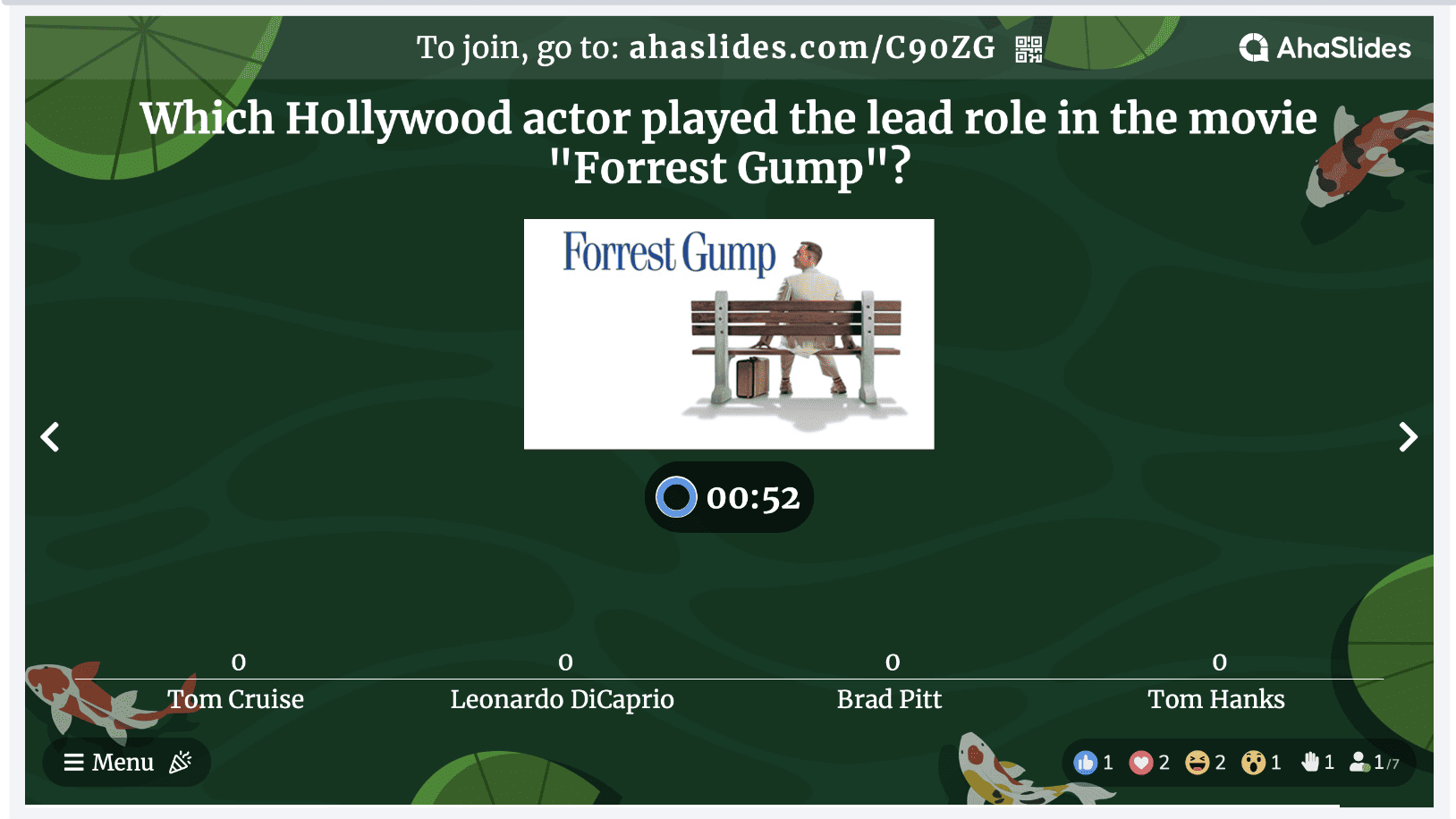Click the AhaSlides logo
This screenshot has width=1456, height=819.
pyautogui.click(x=1325, y=47)
